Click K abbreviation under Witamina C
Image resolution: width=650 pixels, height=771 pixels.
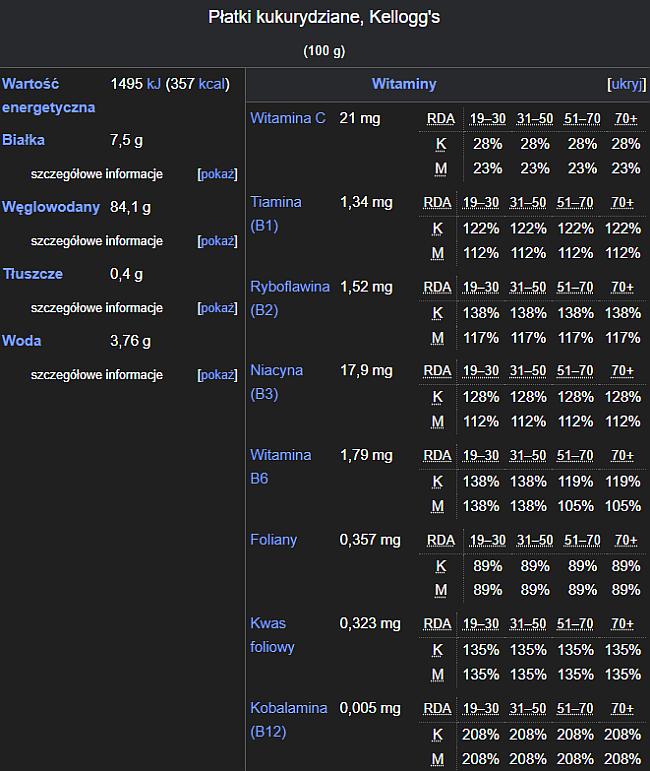[441, 144]
